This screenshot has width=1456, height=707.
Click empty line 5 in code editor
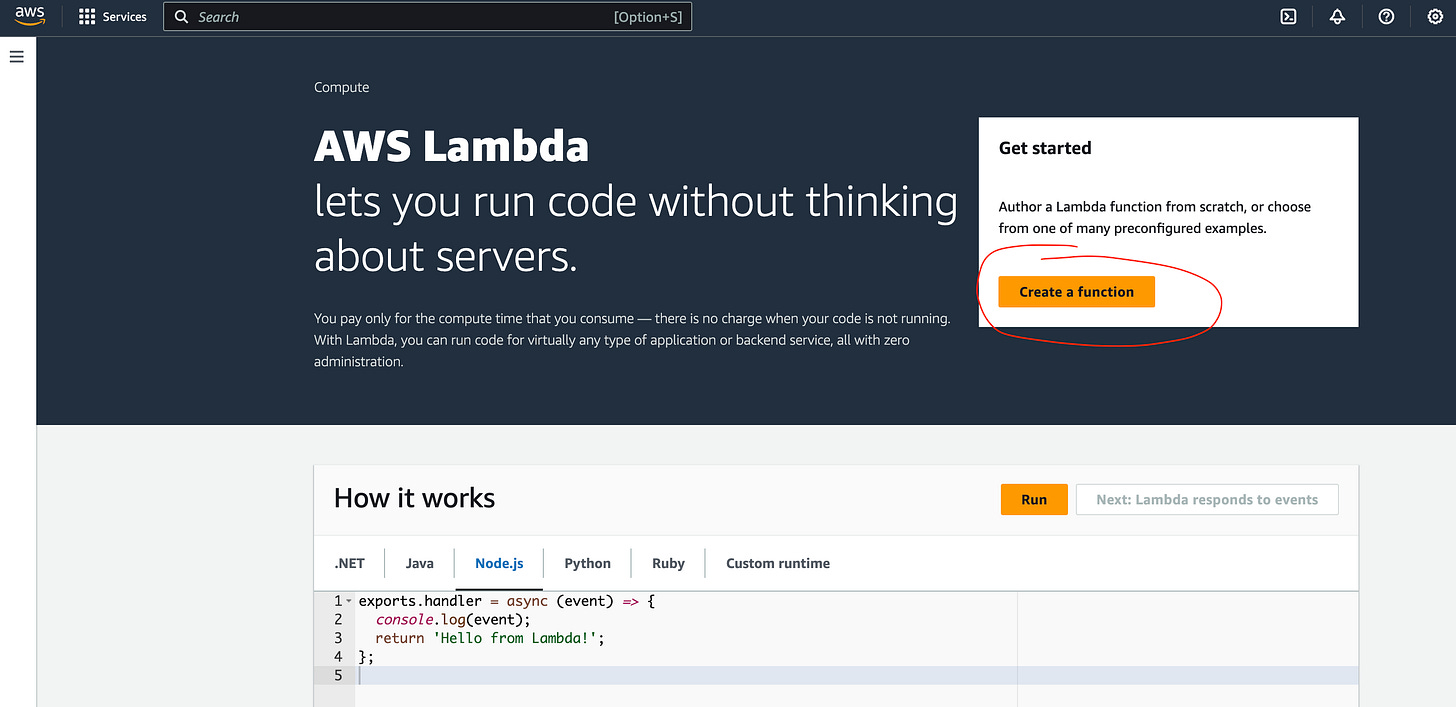(x=856, y=675)
